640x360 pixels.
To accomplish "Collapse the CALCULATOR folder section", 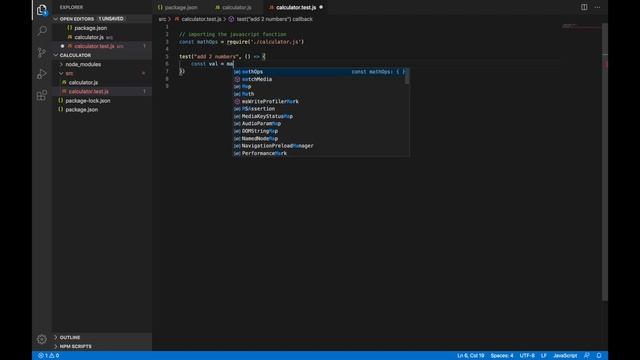I will tap(75, 55).
